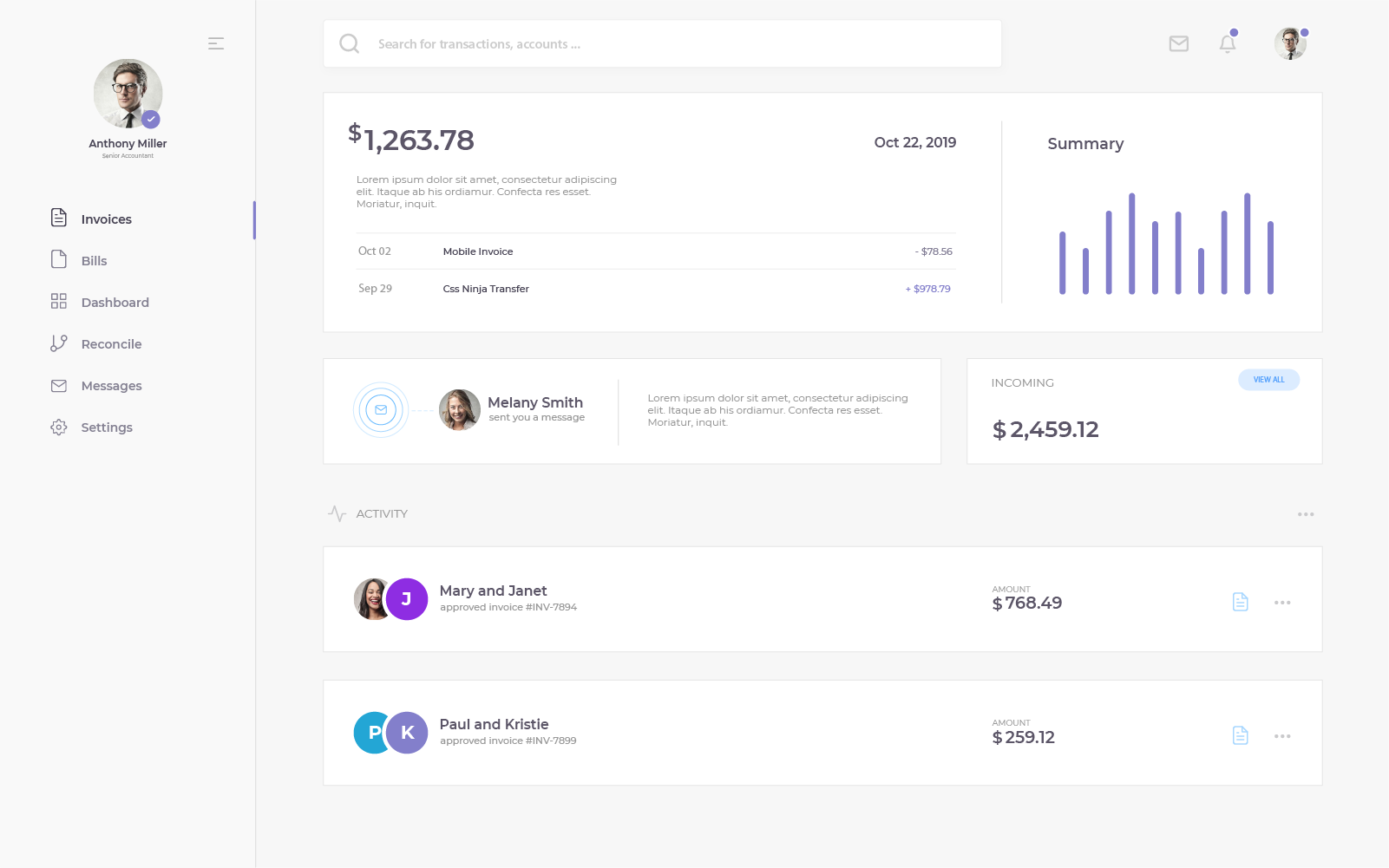Open the notifications bell
Image resolution: width=1389 pixels, height=868 pixels.
(x=1227, y=43)
